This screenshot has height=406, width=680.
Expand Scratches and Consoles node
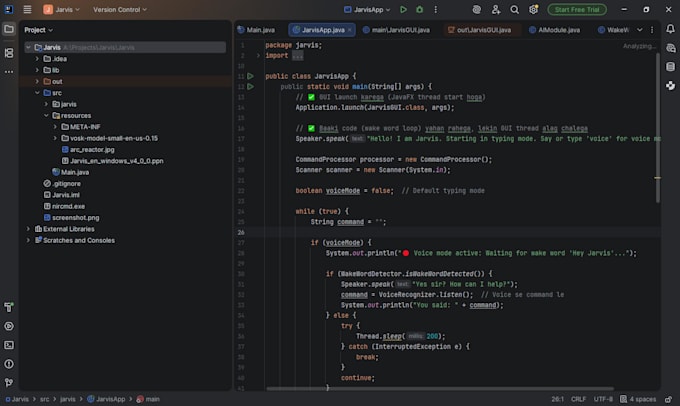[28, 240]
